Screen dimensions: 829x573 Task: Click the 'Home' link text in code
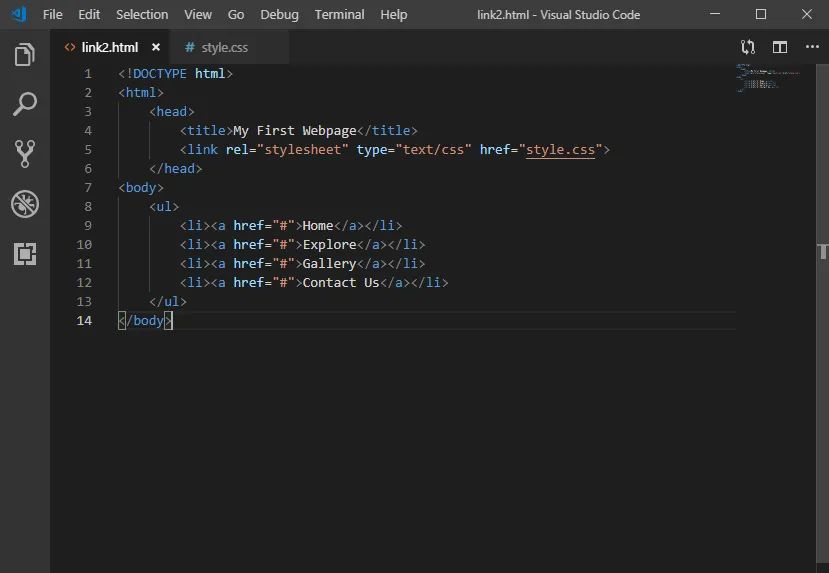tap(318, 226)
